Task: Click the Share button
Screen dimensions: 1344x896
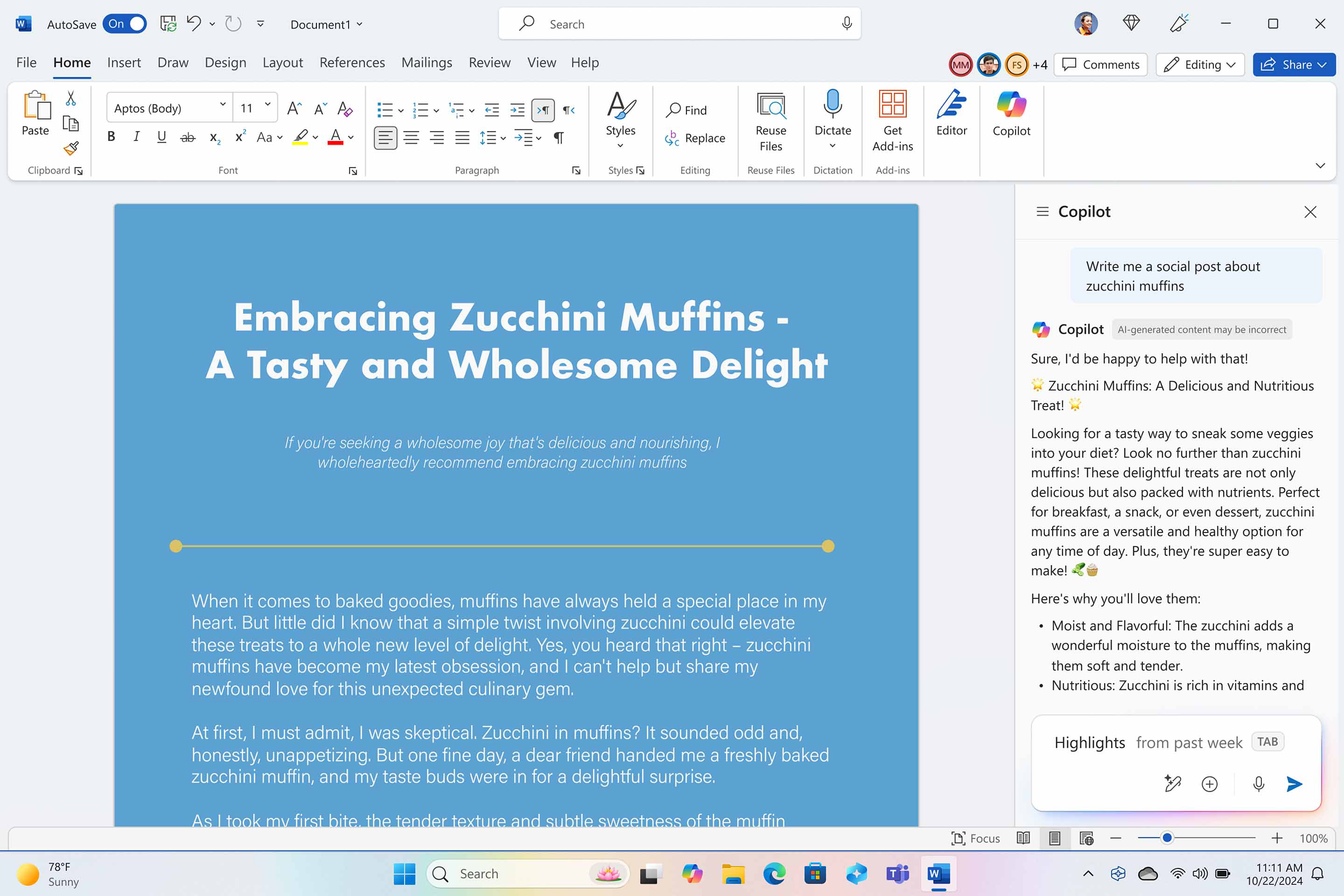Action: coord(1293,64)
